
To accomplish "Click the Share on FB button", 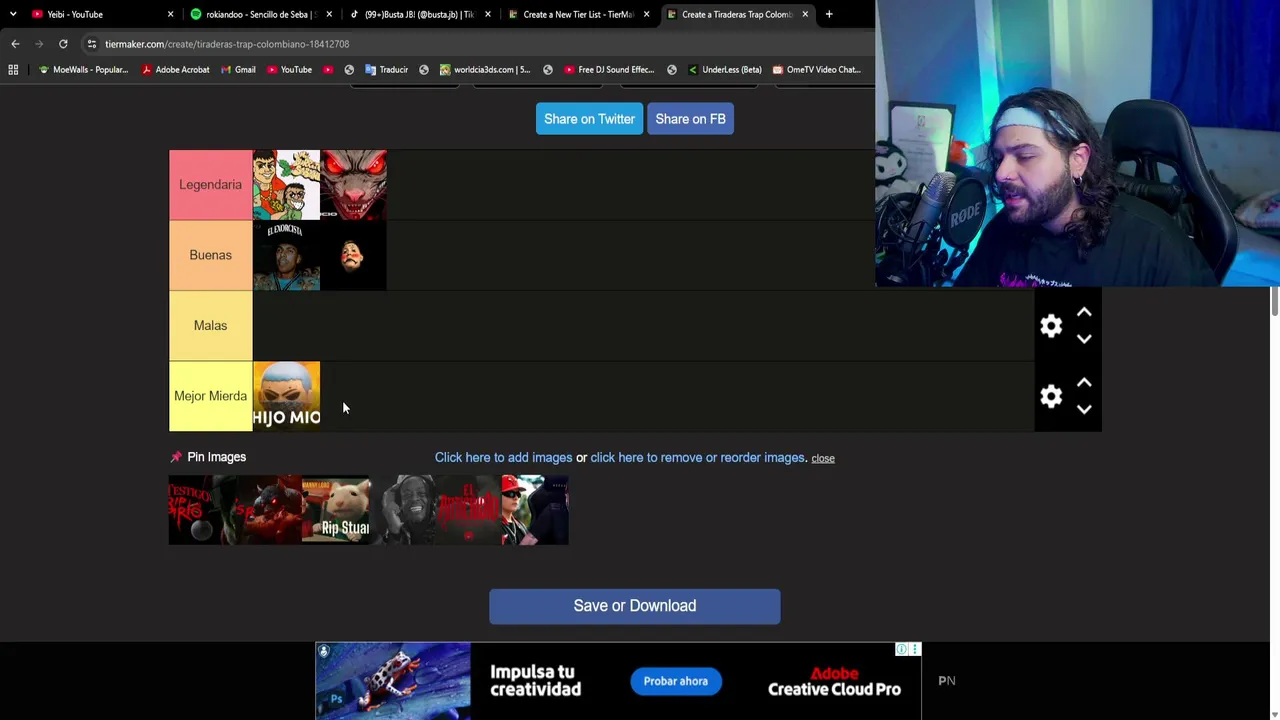I will click(690, 119).
